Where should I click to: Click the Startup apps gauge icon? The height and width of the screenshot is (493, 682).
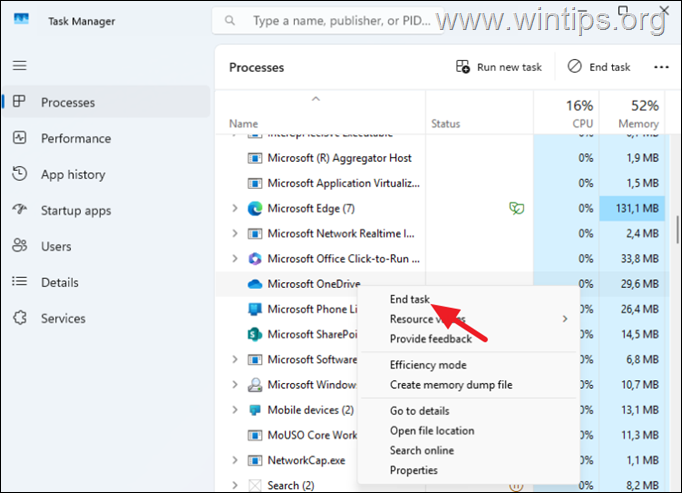[20, 209]
